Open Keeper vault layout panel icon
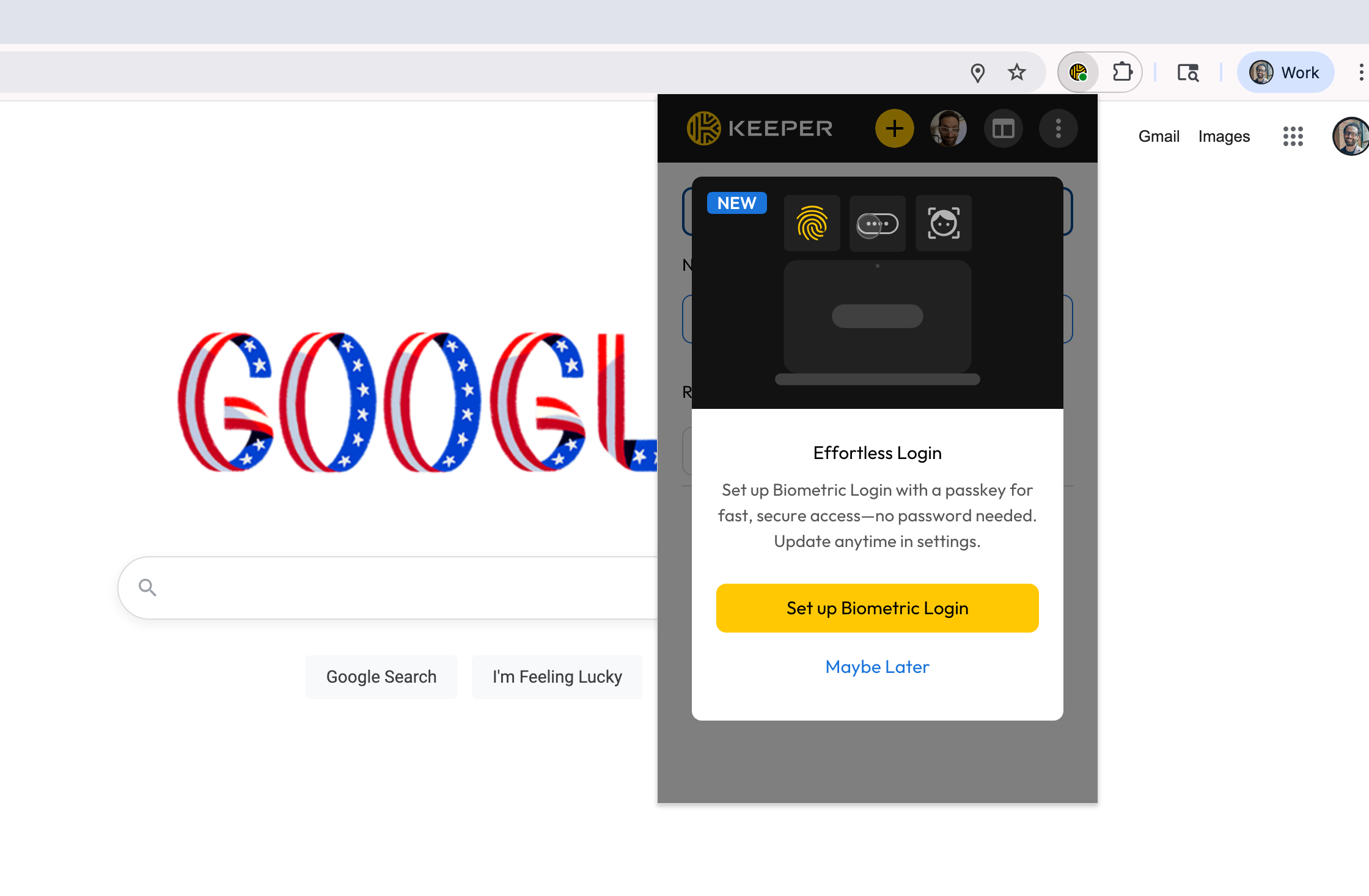Screen dimensions: 1369x896 [1004, 128]
